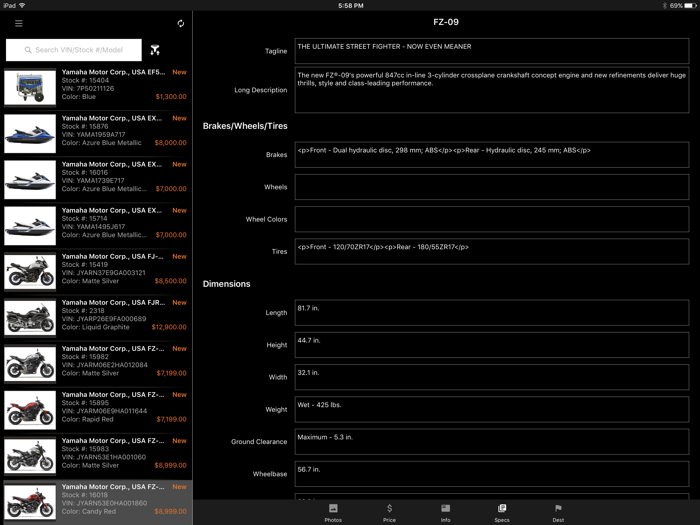This screenshot has width=700, height=525.
Task: Select inventory item with Stock # 2318
Action: coord(96,317)
